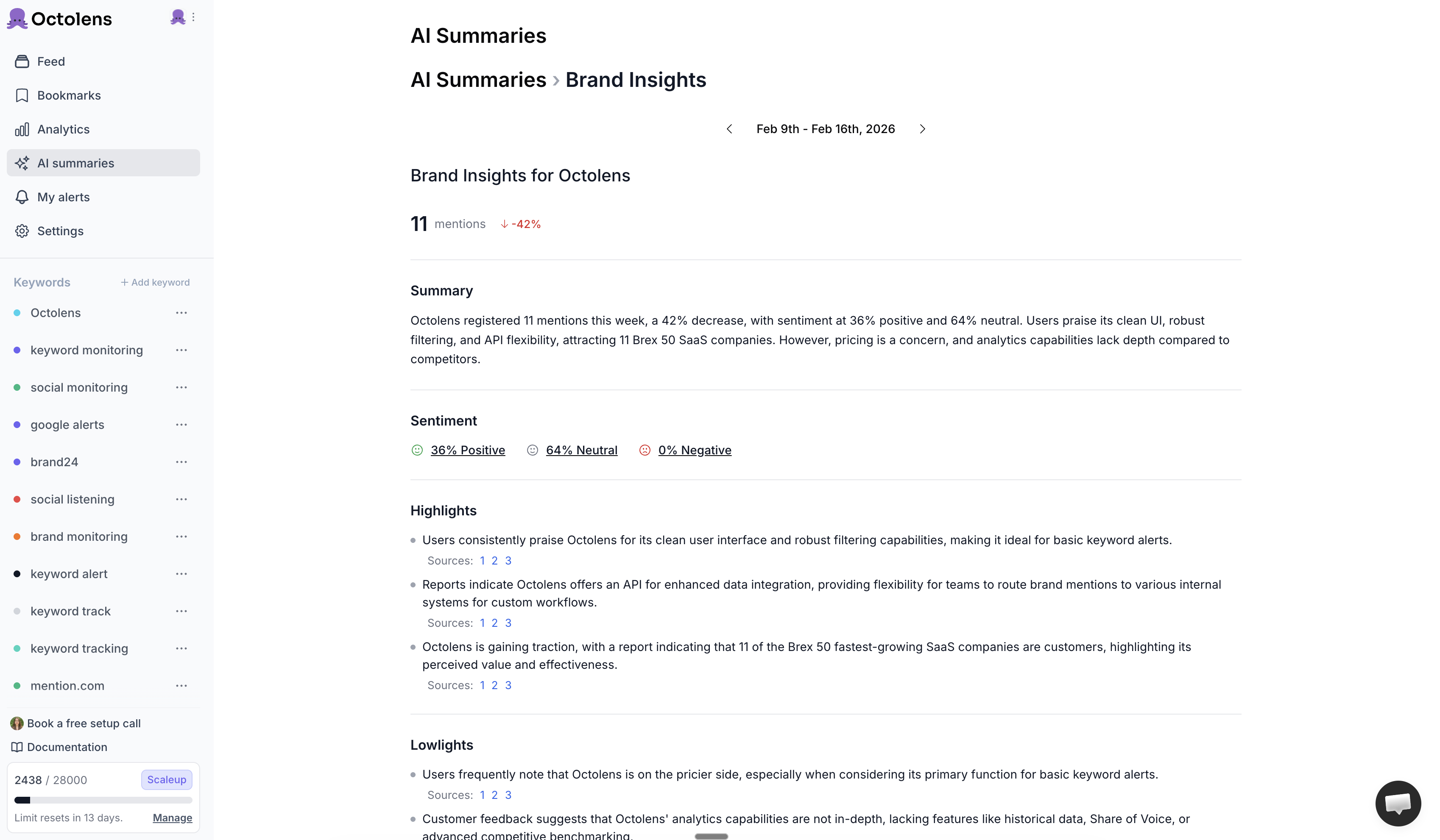
Task: Click the Manage plan link
Action: [172, 818]
